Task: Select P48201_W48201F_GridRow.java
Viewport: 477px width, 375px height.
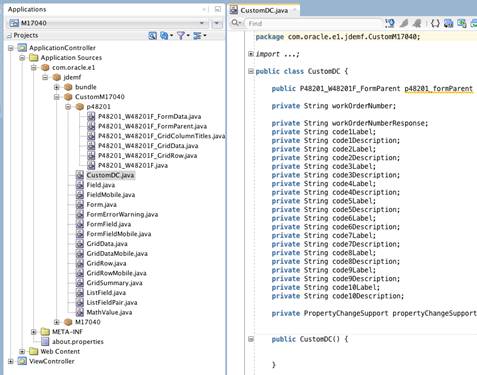Action: [x=147, y=155]
